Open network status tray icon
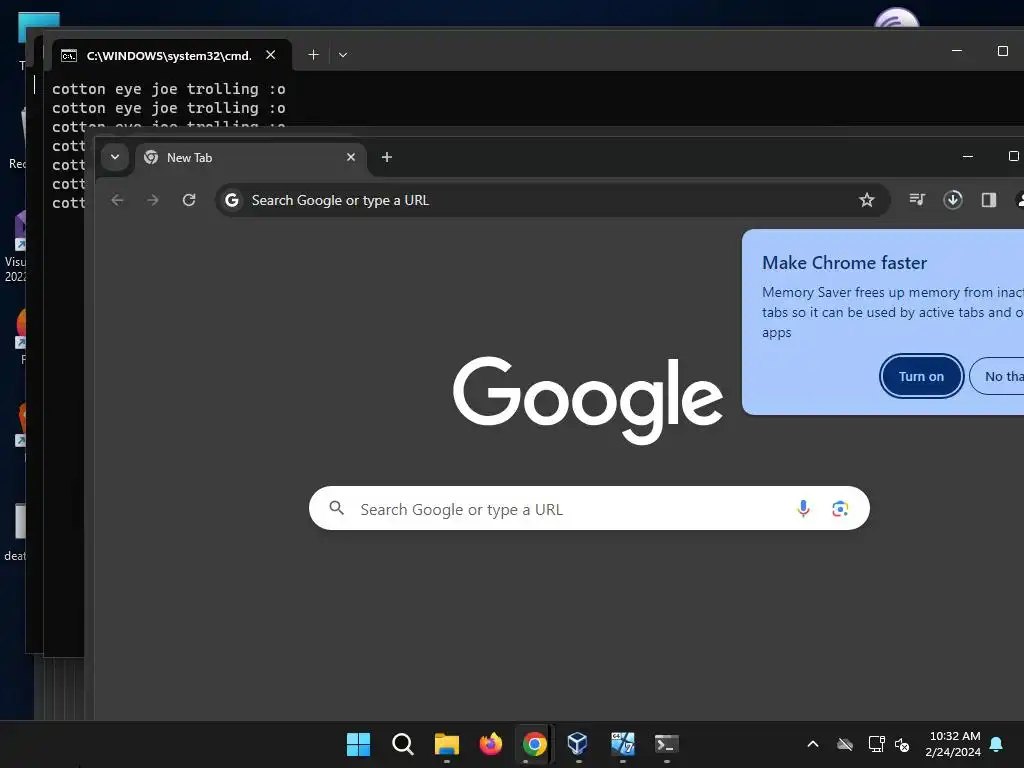 coord(876,744)
